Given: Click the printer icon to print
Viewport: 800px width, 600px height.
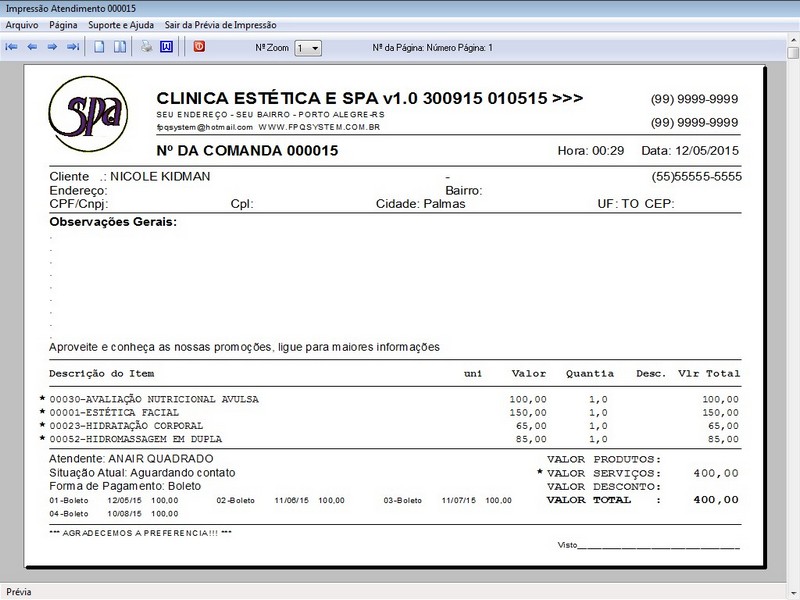Looking at the screenshot, I should [146, 47].
